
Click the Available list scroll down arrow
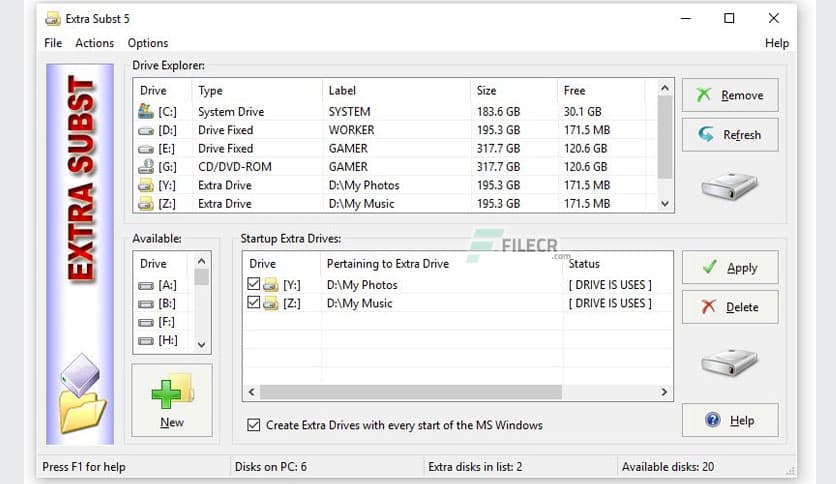(x=202, y=345)
